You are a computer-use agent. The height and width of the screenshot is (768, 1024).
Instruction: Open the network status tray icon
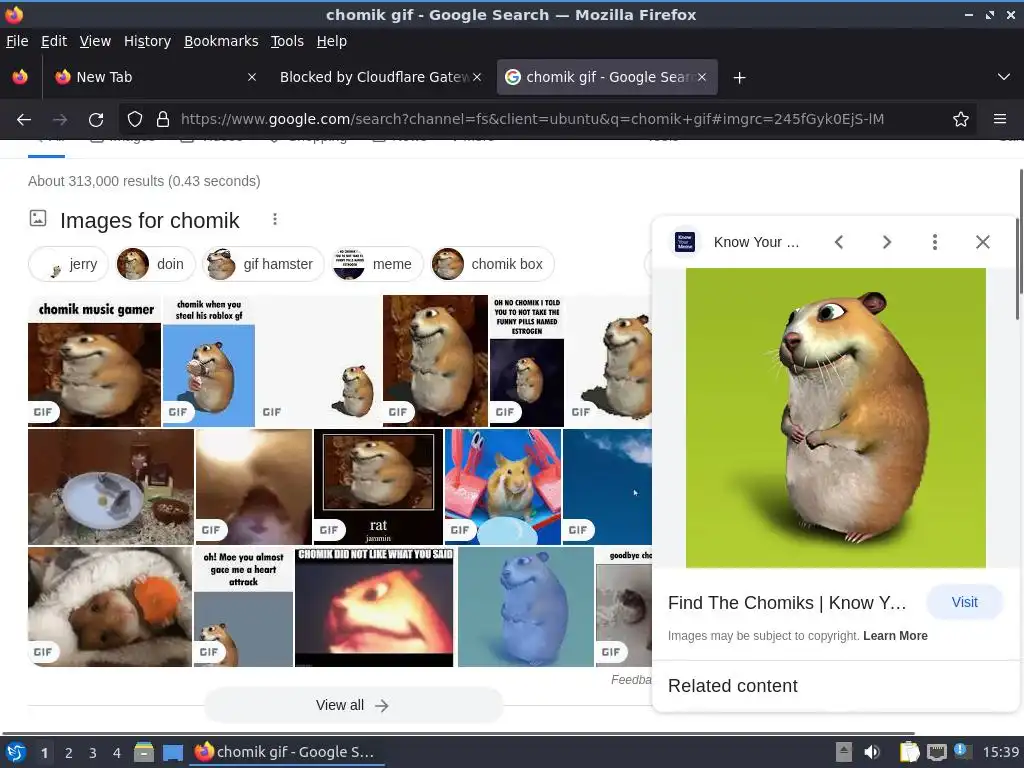[937, 752]
